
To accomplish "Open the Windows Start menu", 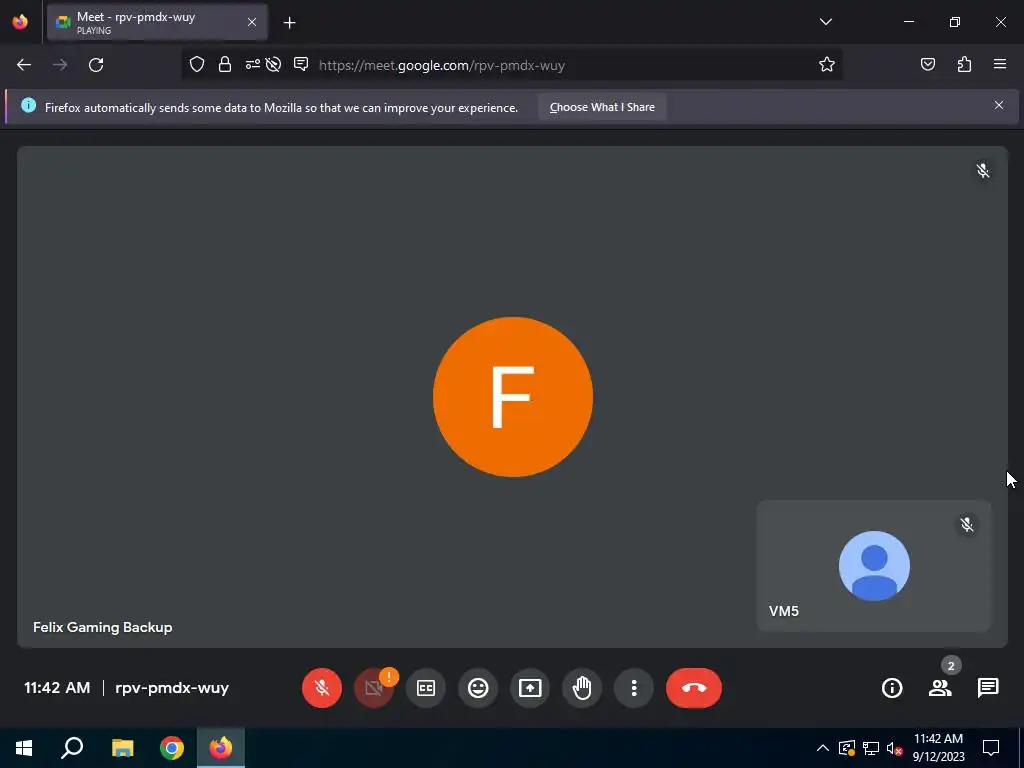I will tap(24, 748).
